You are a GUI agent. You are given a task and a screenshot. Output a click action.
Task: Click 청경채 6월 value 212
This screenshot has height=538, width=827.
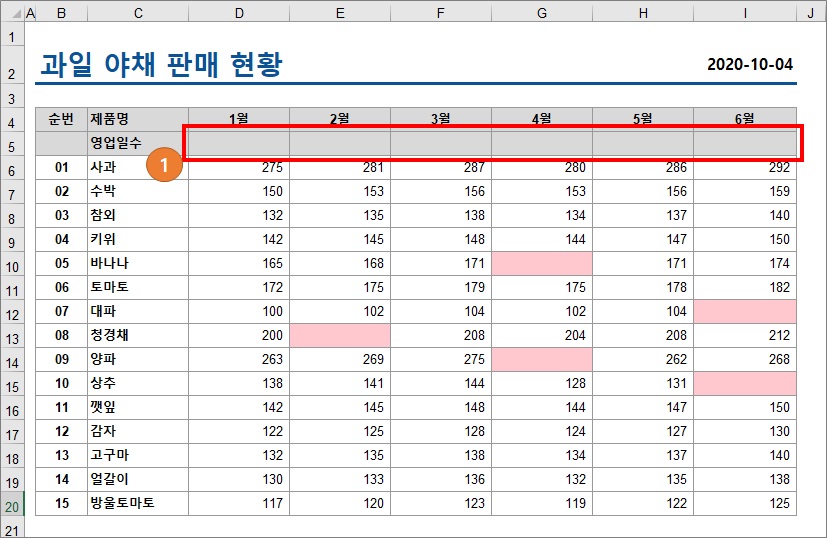(x=745, y=335)
